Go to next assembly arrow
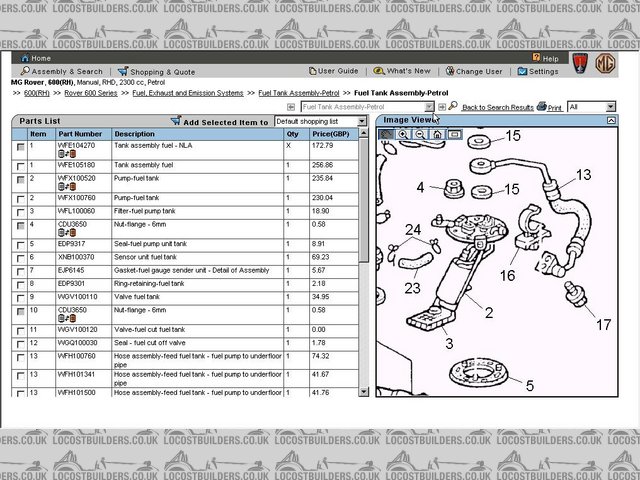Viewport: 640px width, 480px height. click(442, 107)
